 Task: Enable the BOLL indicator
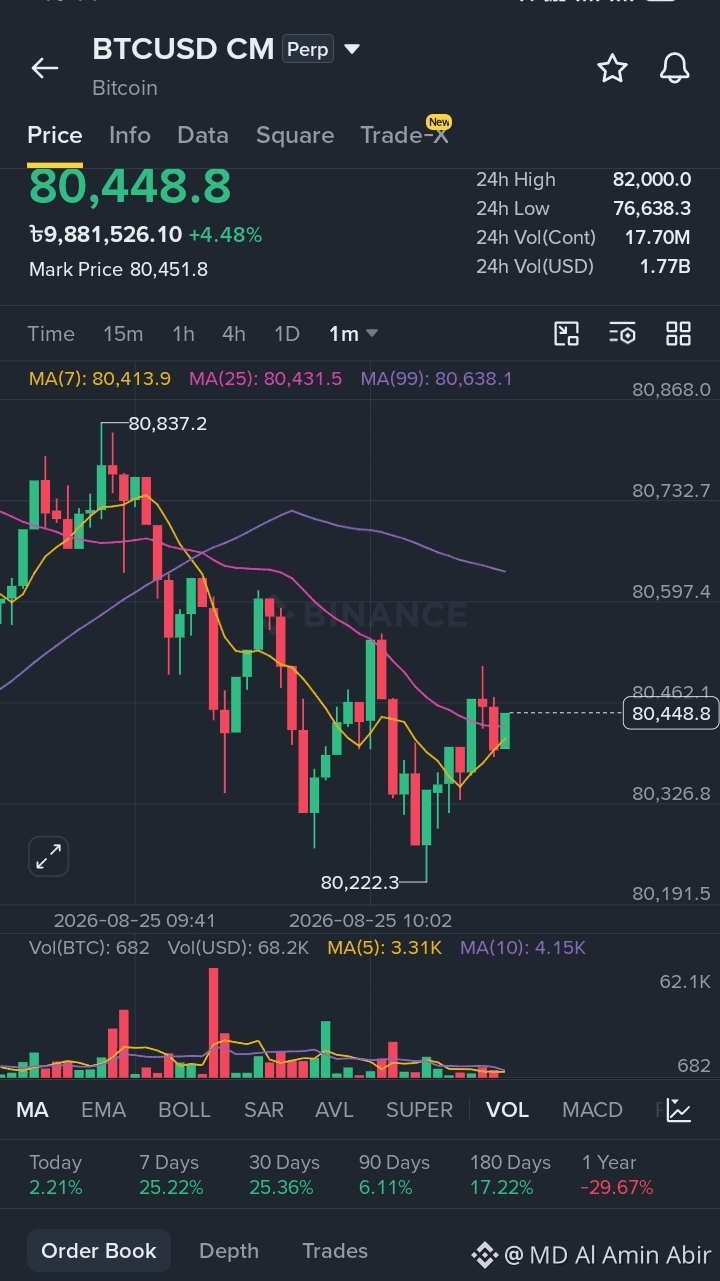pyautogui.click(x=184, y=1110)
